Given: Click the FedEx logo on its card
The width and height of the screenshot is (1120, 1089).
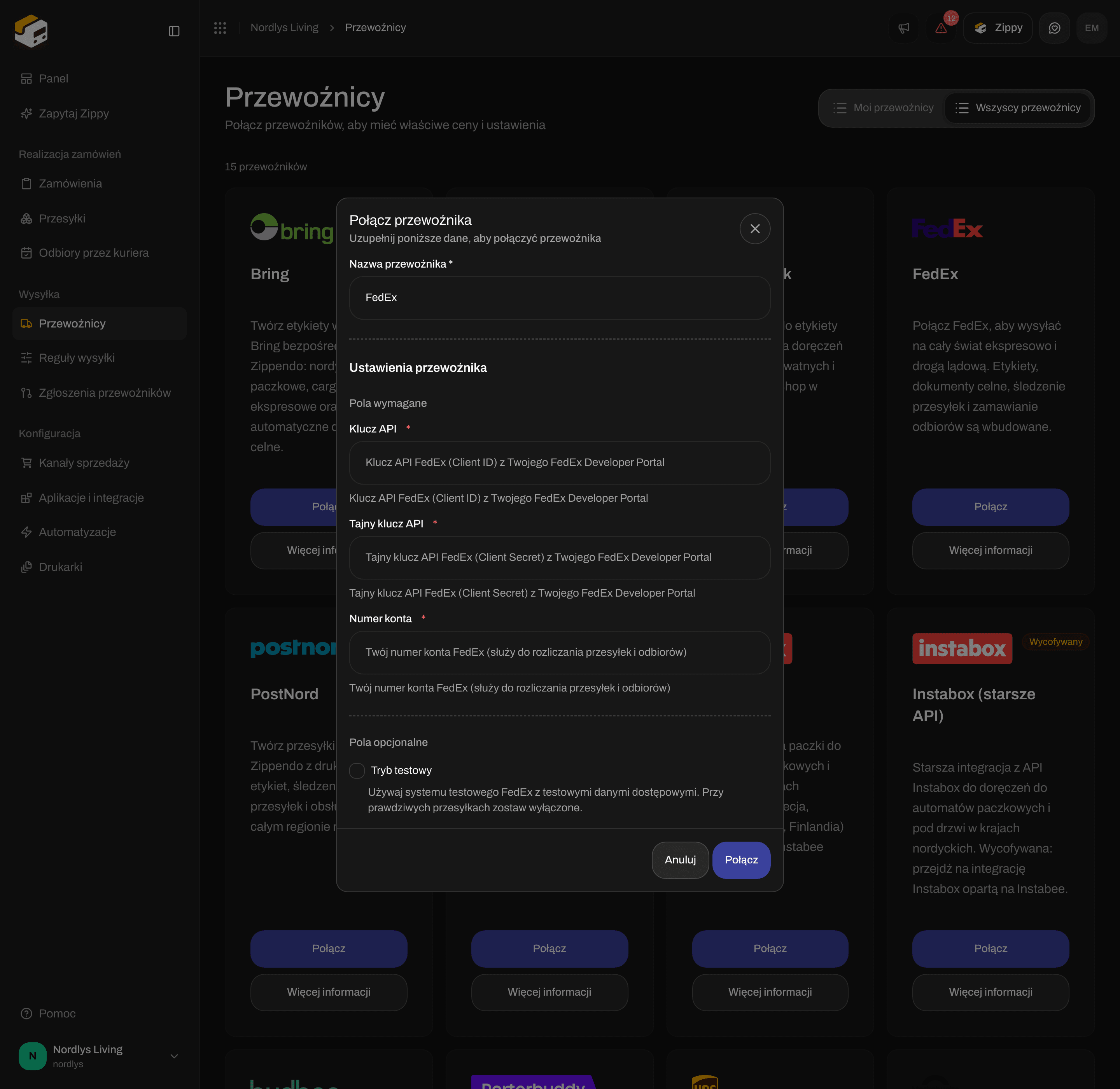Looking at the screenshot, I should (x=947, y=229).
